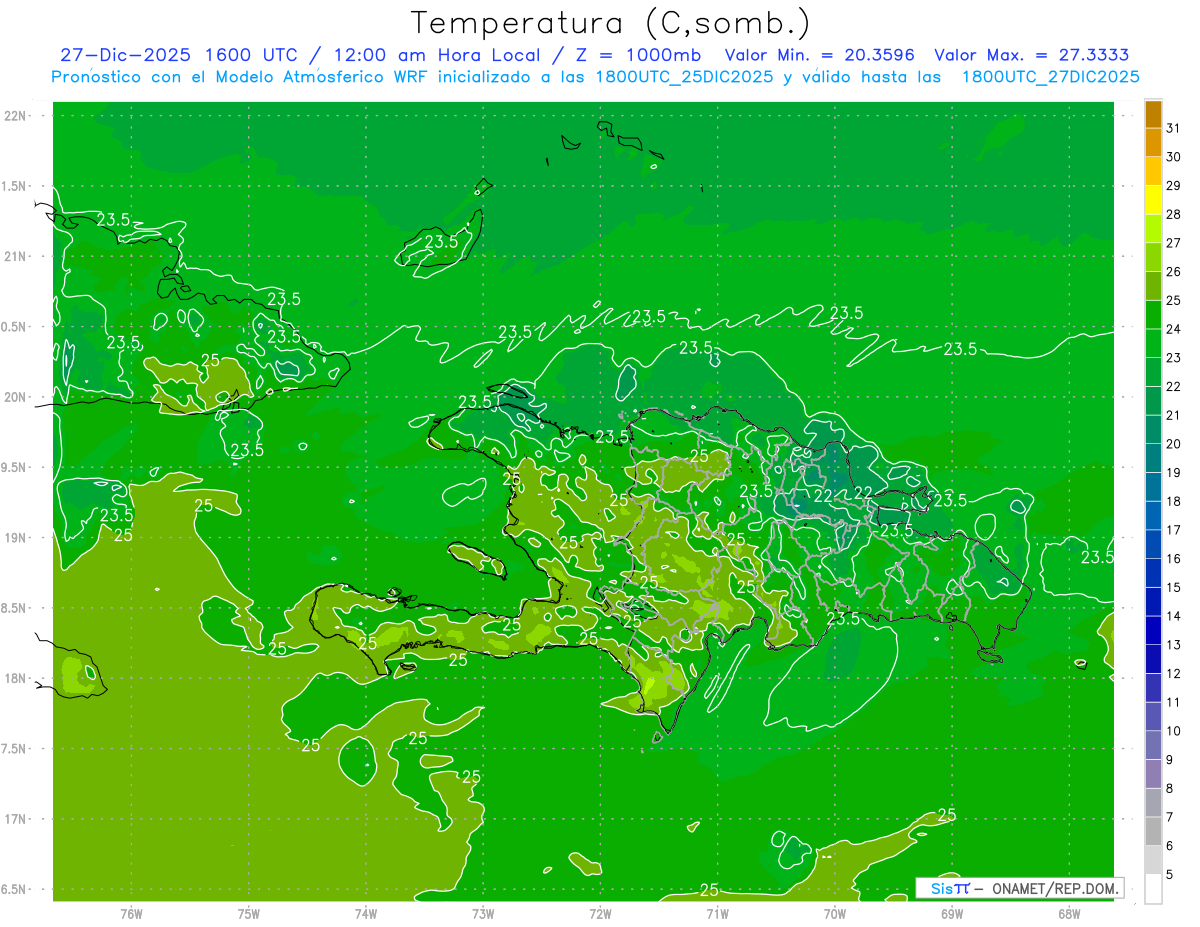Viewport: 1200px width, 927px height.
Task: Click colorbar label "5"
Action: 1169,875
